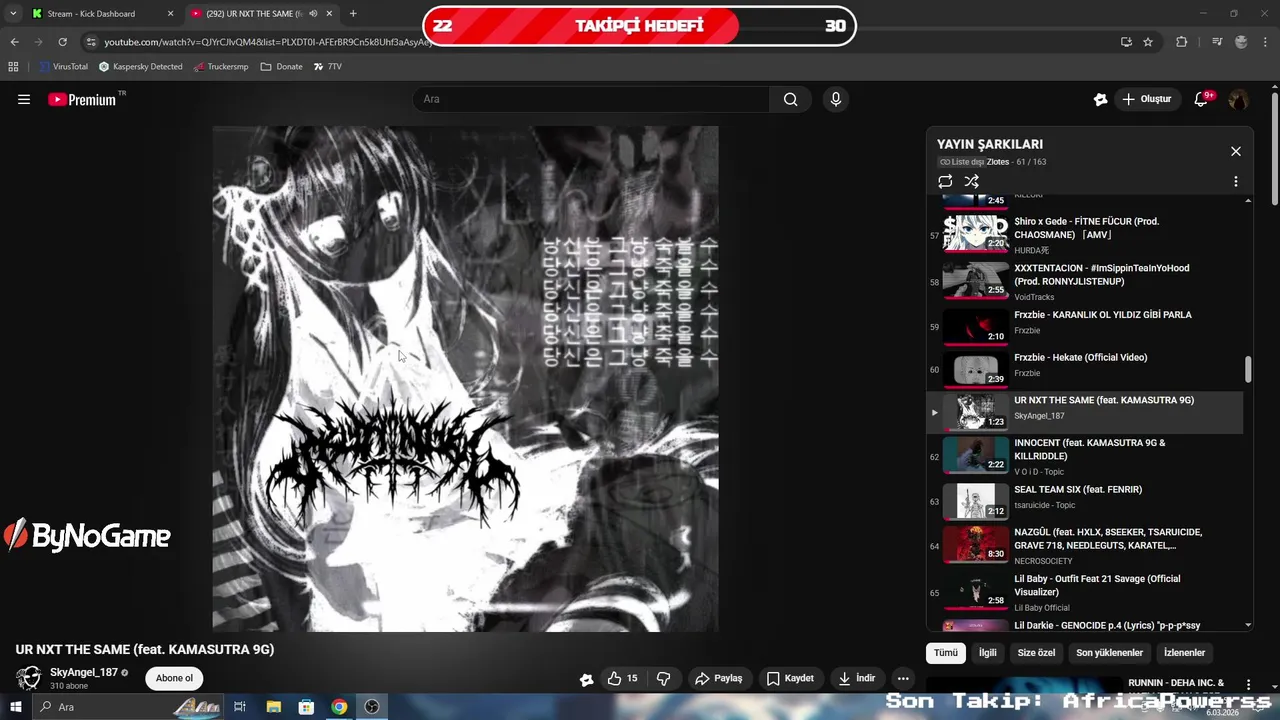Select the Size özel filter chip
The image size is (1280, 720).
click(x=1036, y=653)
